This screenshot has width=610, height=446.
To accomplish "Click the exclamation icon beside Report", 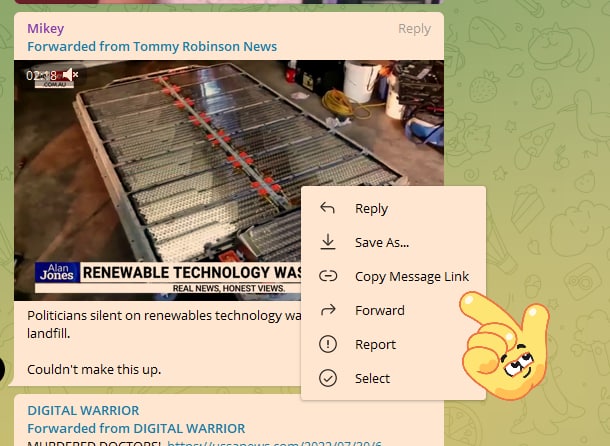I will tap(327, 344).
